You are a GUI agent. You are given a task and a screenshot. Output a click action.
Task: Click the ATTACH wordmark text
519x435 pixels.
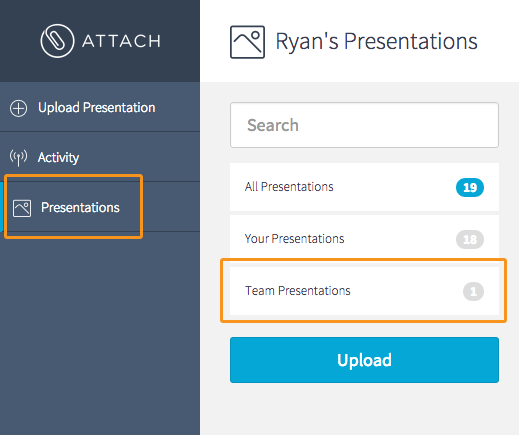click(121, 41)
